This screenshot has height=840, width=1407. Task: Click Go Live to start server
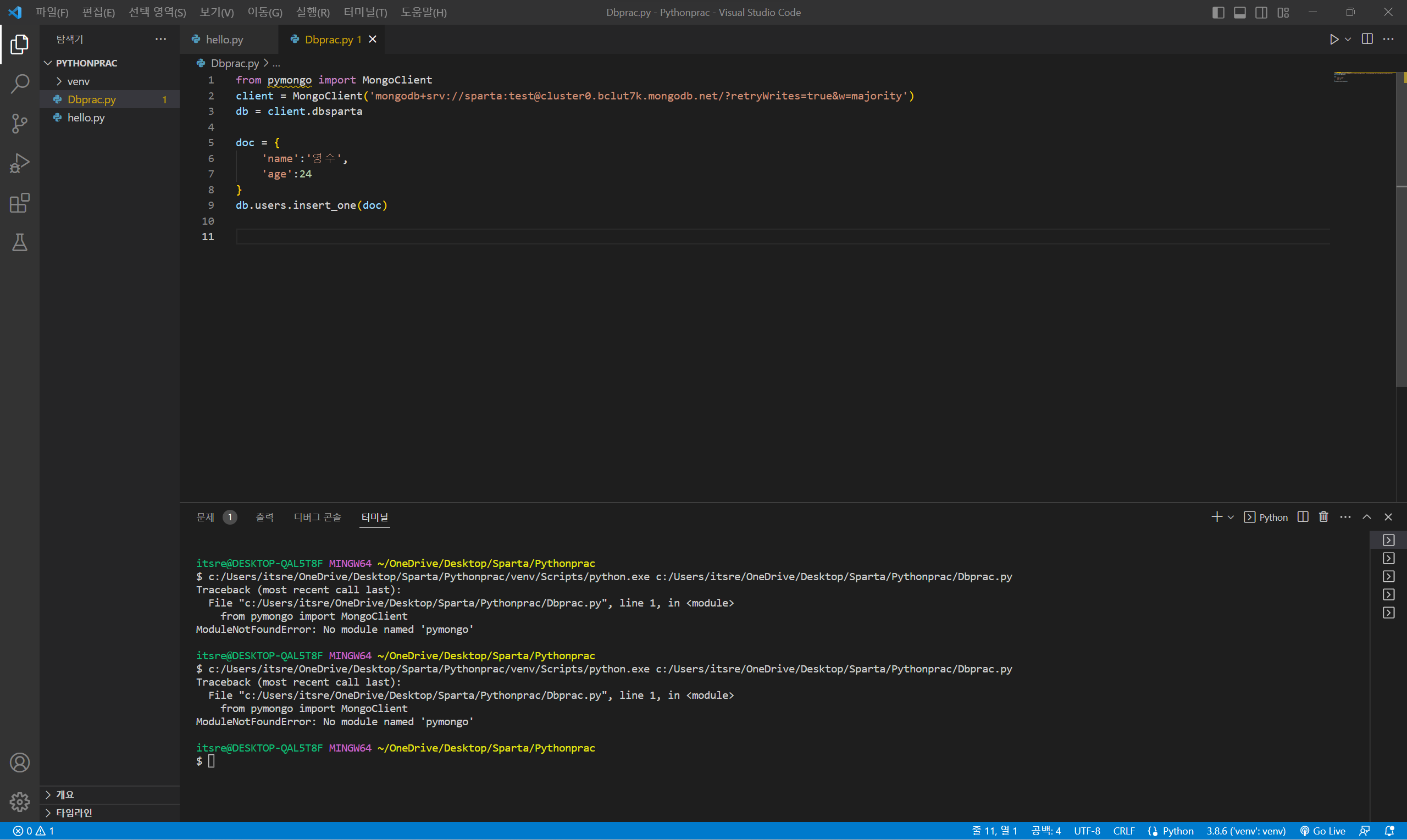[x=1323, y=831]
